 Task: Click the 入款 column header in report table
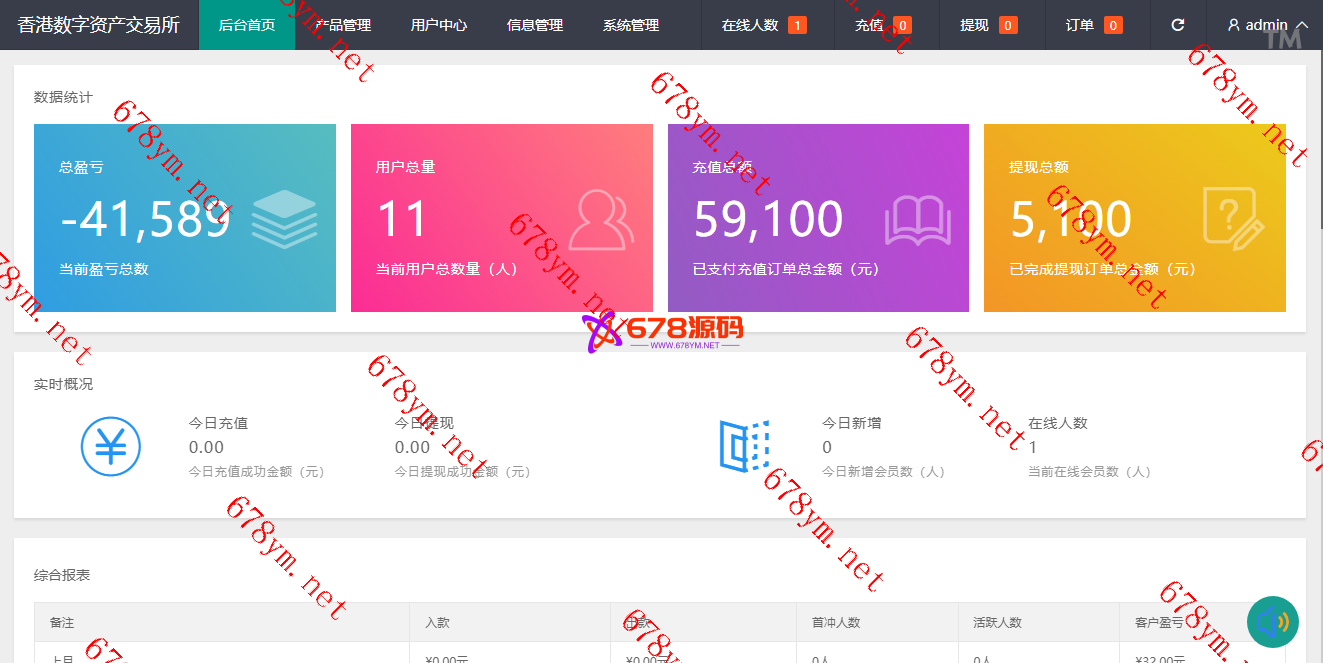(438, 622)
